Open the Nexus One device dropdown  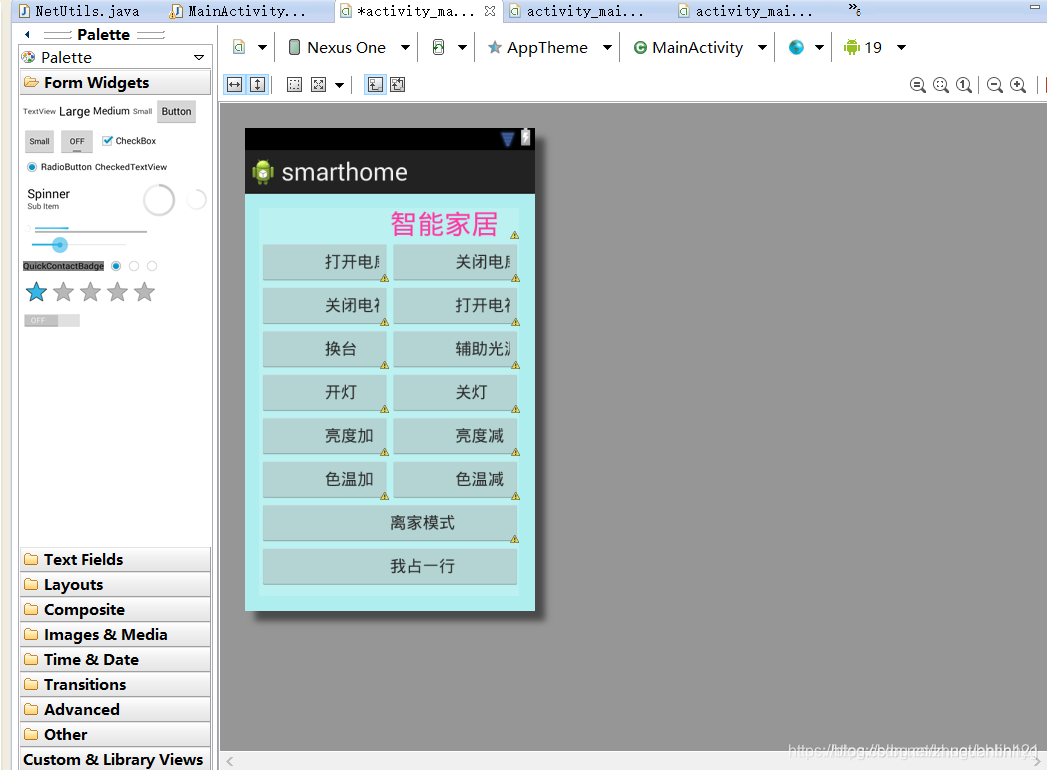point(405,47)
